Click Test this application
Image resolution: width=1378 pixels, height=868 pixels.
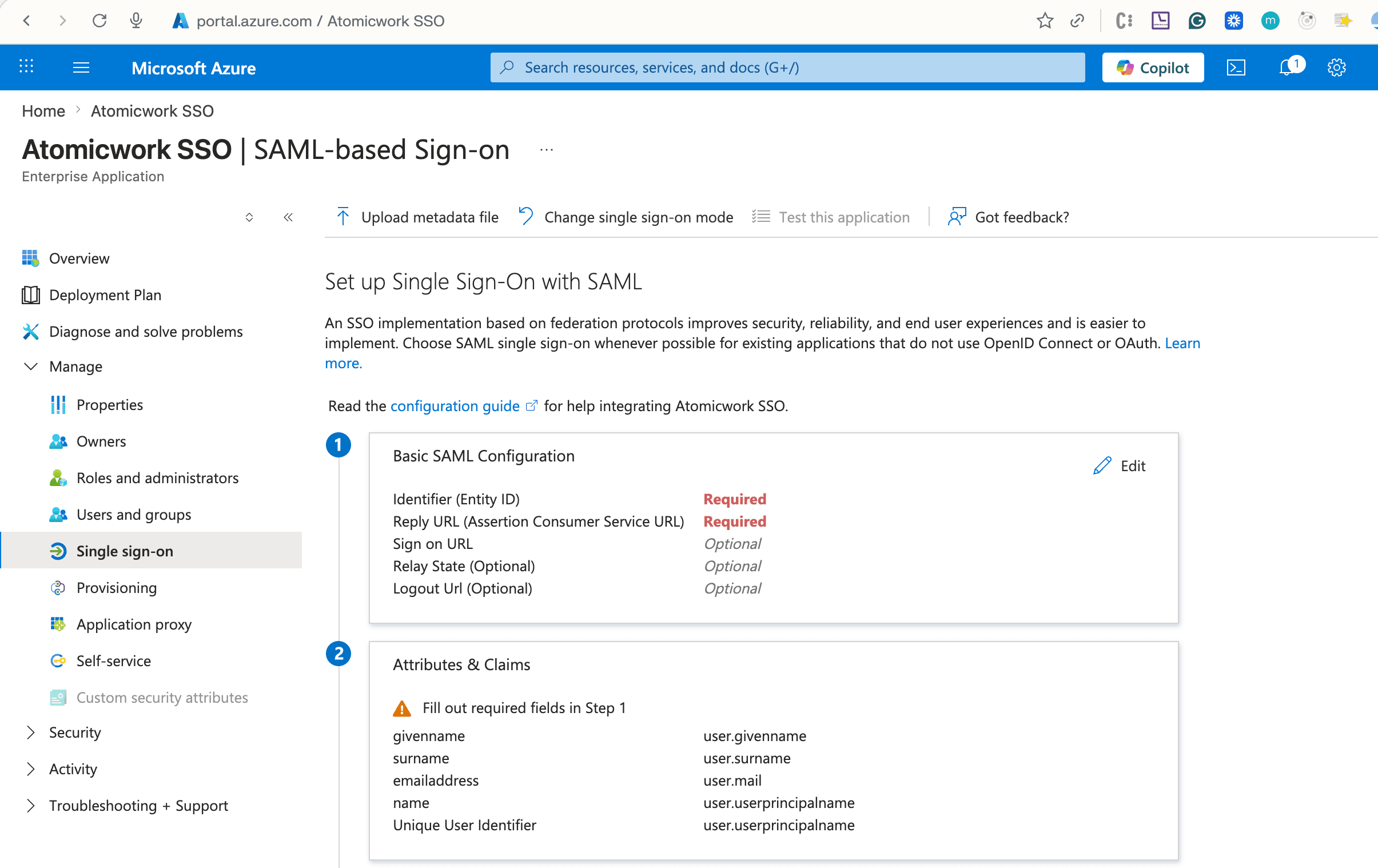[x=831, y=217]
